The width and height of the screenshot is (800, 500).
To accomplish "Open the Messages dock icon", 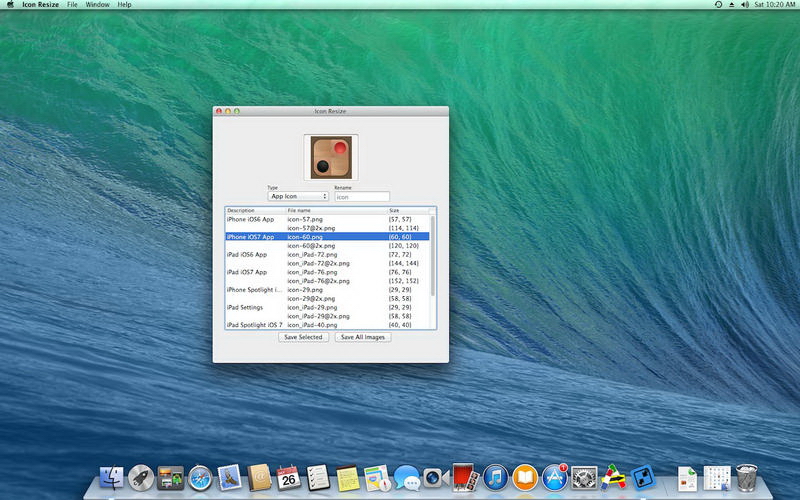I will (x=406, y=478).
